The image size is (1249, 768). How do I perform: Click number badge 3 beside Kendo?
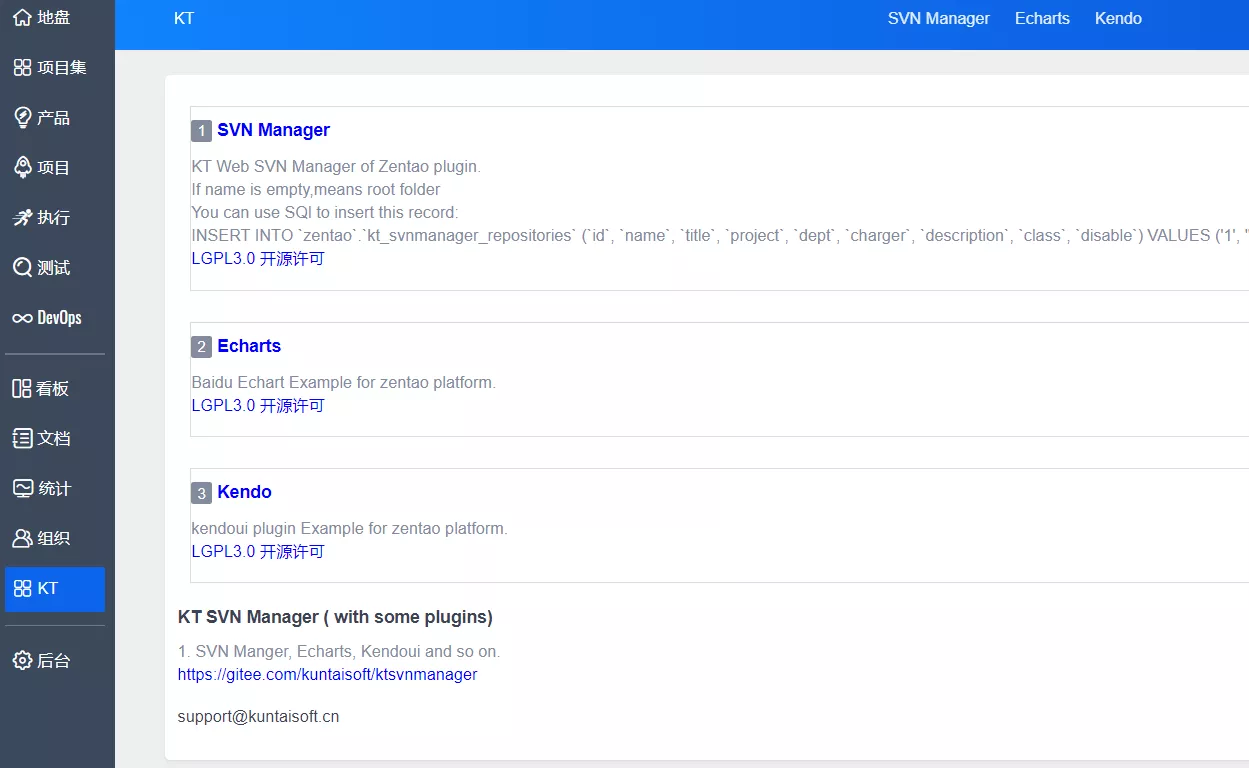tap(201, 493)
